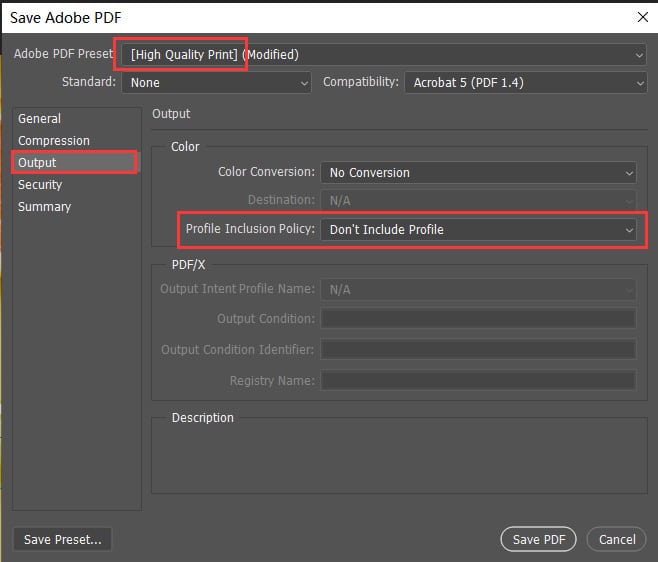The image size is (658, 562).
Task: Click the 'Adobe PDF Preset' label
Action: pyautogui.click(x=63, y=54)
